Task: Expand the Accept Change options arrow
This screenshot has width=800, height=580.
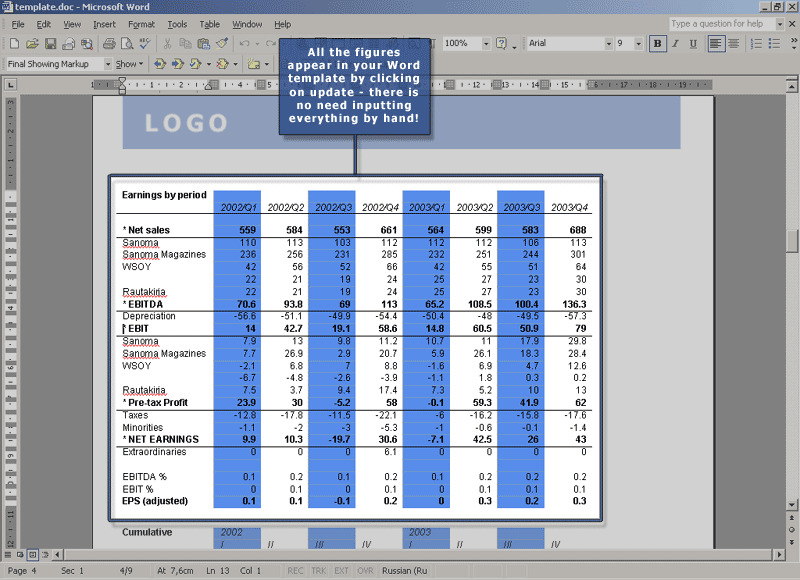Action: (209, 64)
